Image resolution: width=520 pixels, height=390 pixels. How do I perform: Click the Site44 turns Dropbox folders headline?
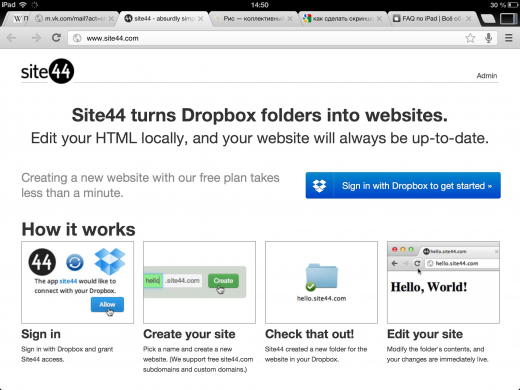coord(260,115)
